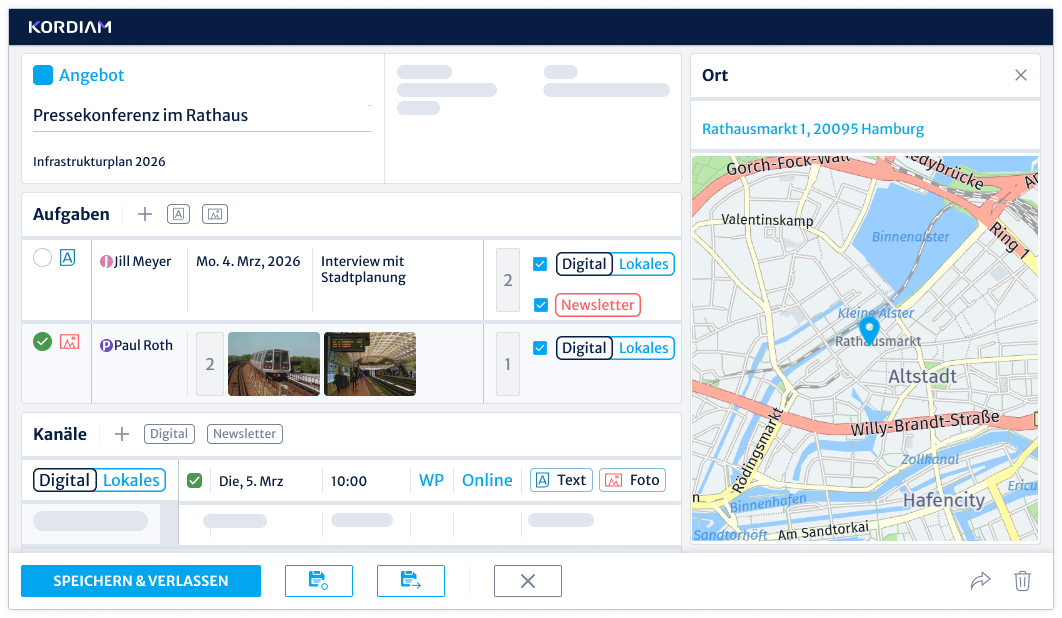Screen dimensions: 1062x618
Task: Uncheck Digital Lokales on Paul Roth's task
Action: (x=540, y=348)
